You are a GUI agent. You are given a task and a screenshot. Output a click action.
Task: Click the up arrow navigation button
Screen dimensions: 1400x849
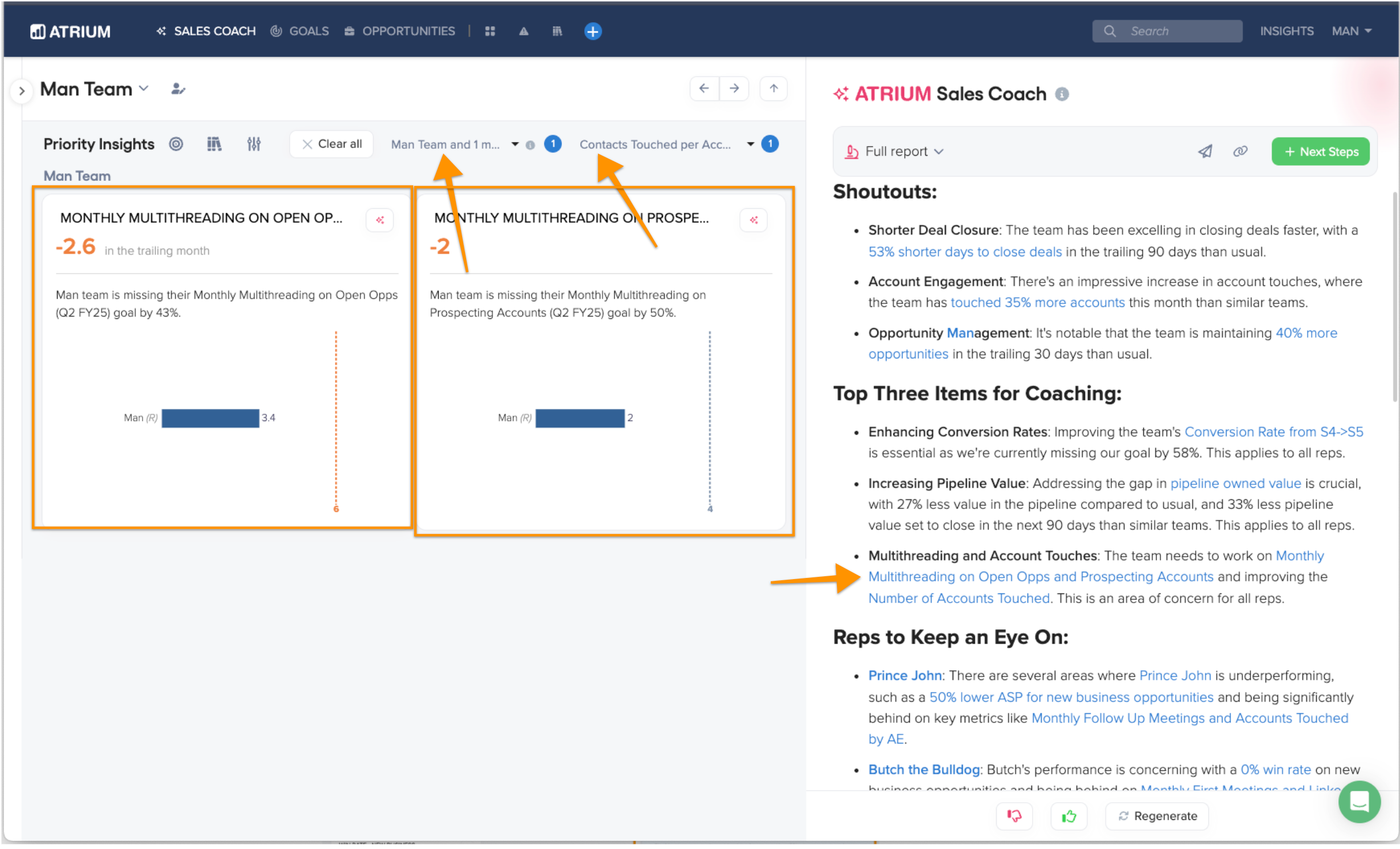[773, 88]
